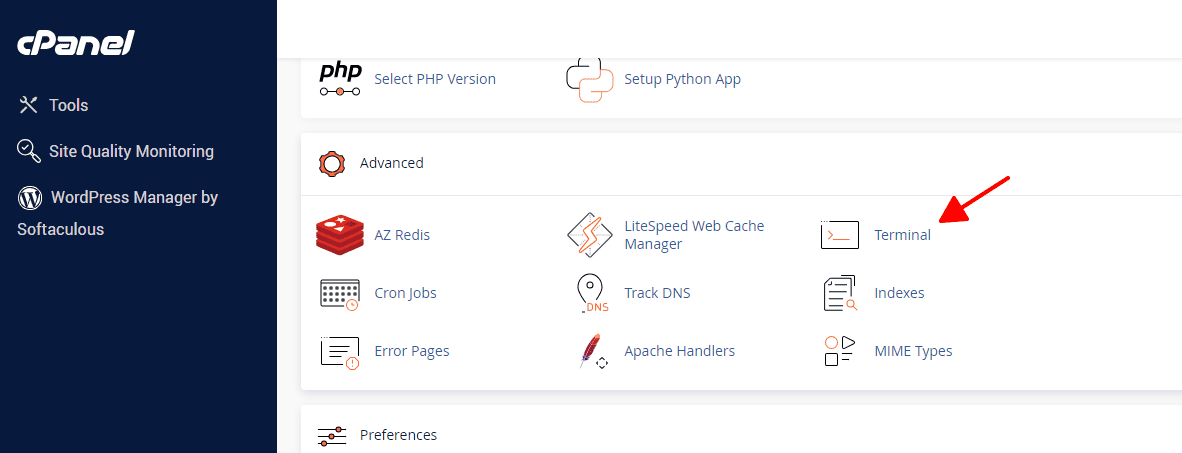This screenshot has width=1182, height=453.
Task: Click the Terminal icon
Action: [840, 235]
